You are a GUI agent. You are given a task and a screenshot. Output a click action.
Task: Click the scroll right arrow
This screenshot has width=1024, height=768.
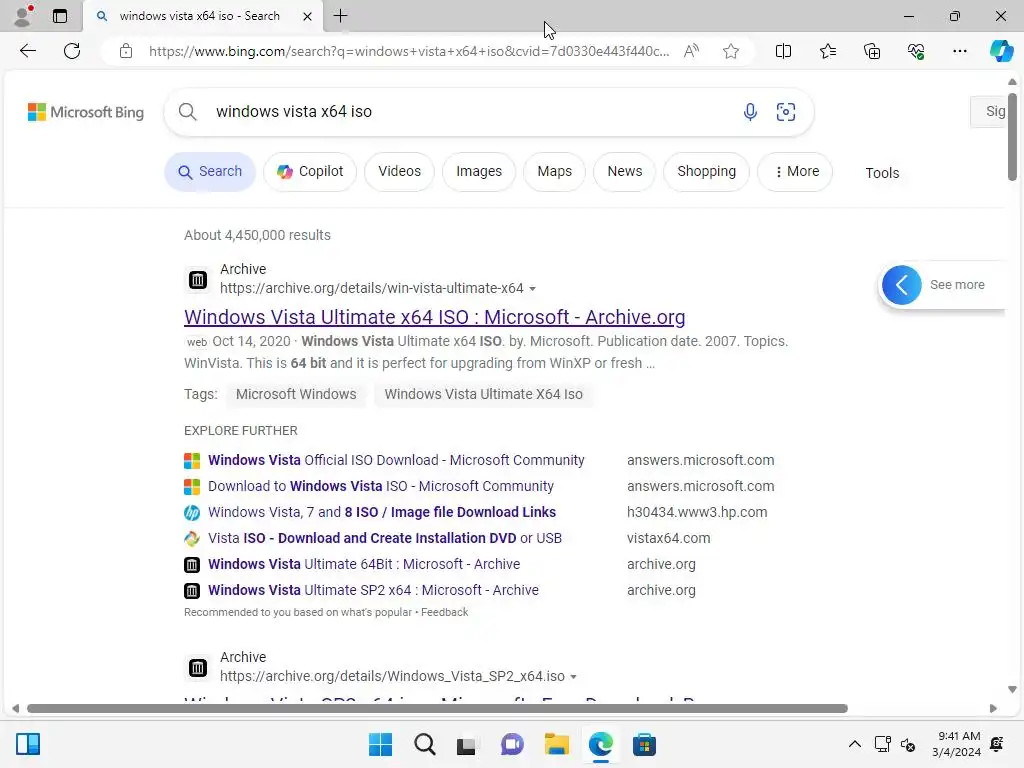click(993, 709)
